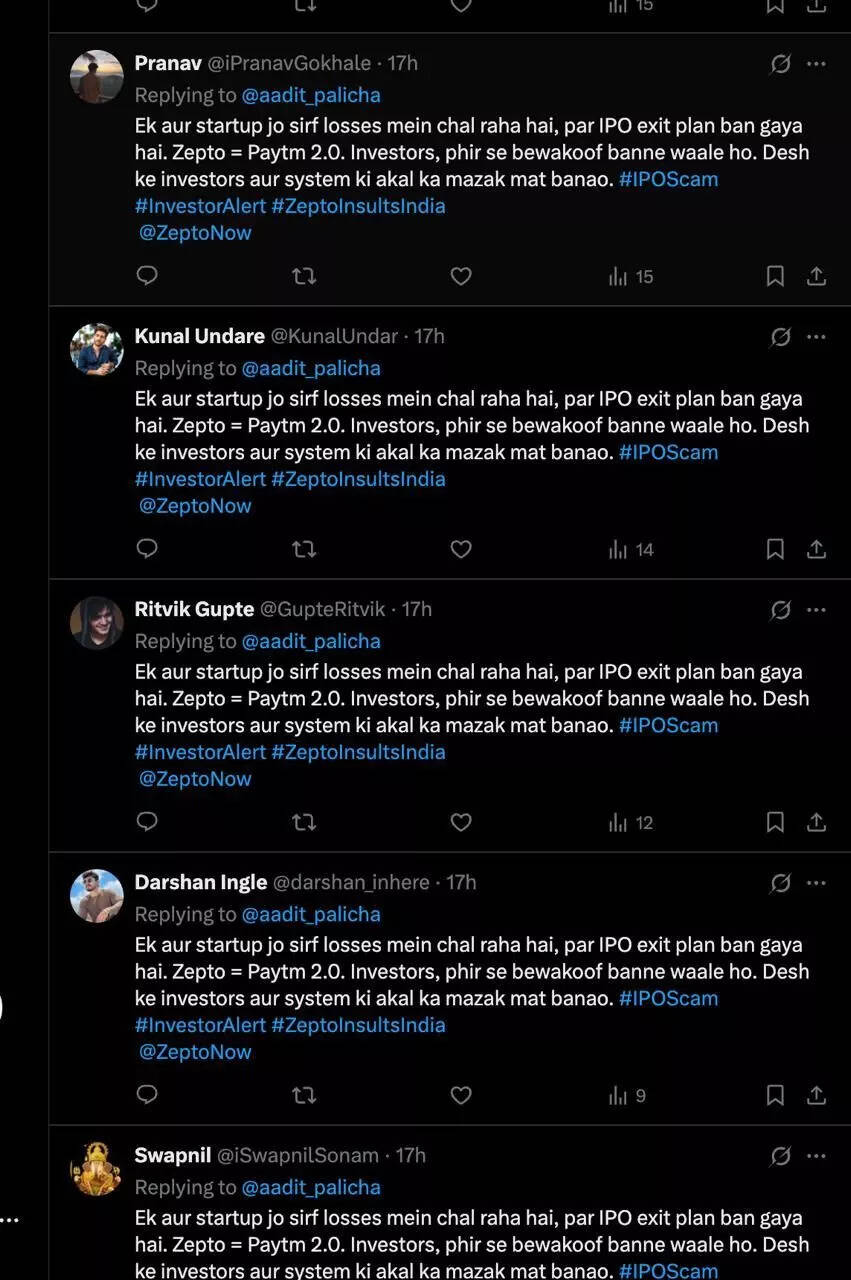Bookmark Kunal Undare's tweet

point(775,549)
